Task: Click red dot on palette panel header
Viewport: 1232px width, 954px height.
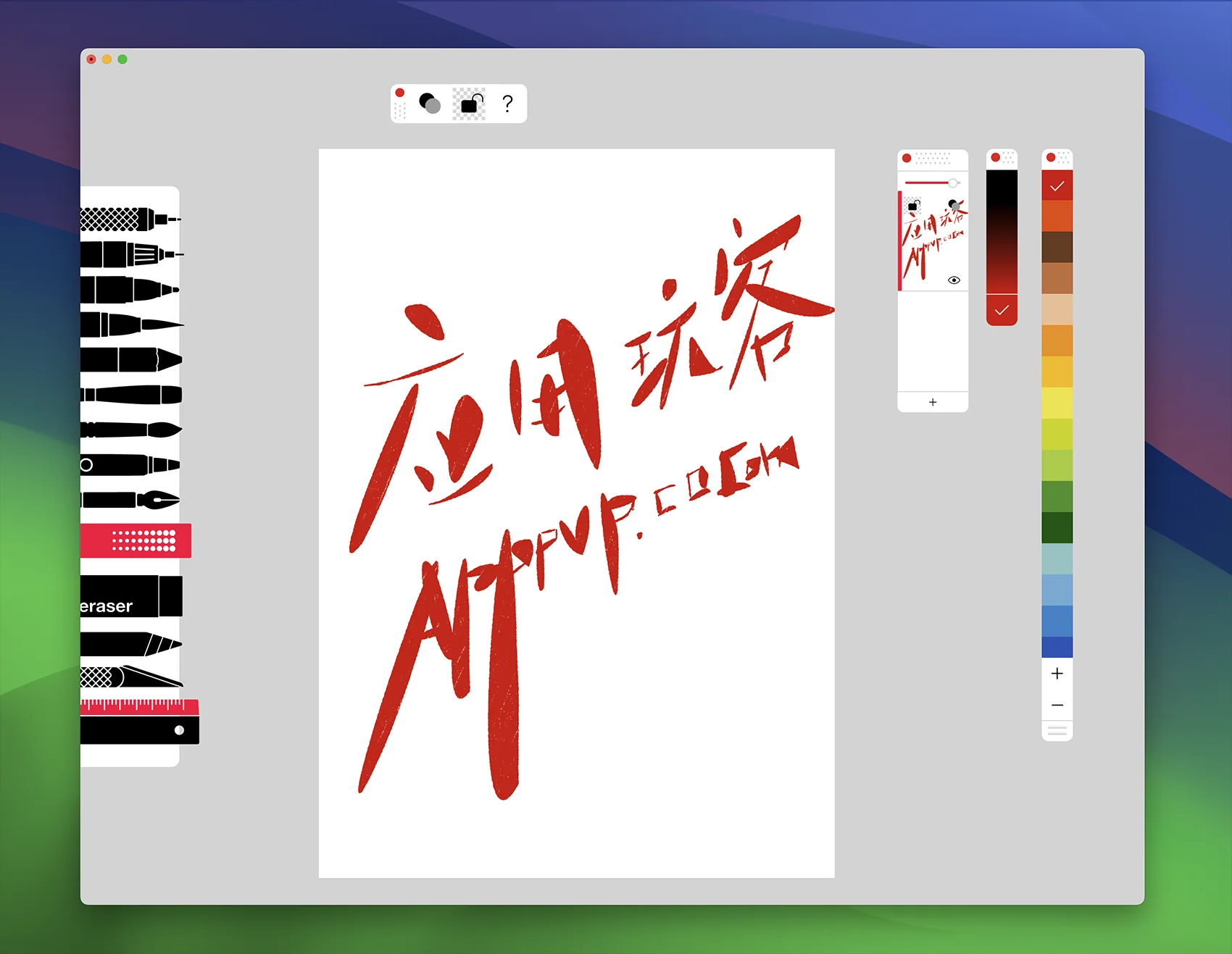Action: (1051, 157)
